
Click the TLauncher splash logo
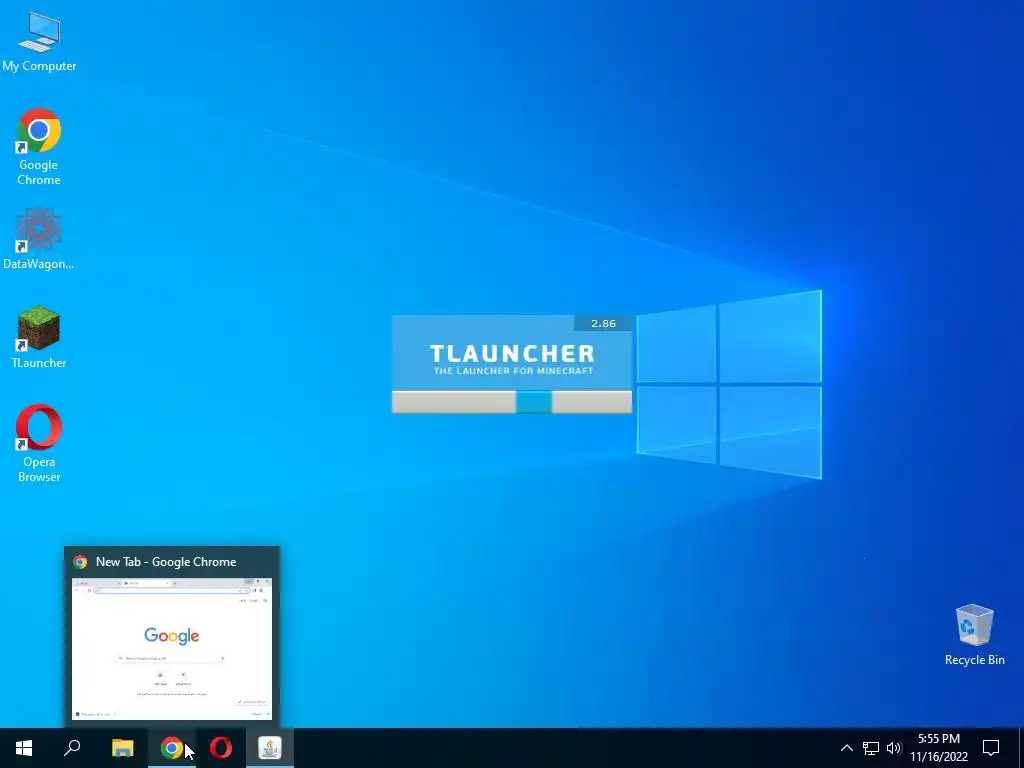pos(512,359)
